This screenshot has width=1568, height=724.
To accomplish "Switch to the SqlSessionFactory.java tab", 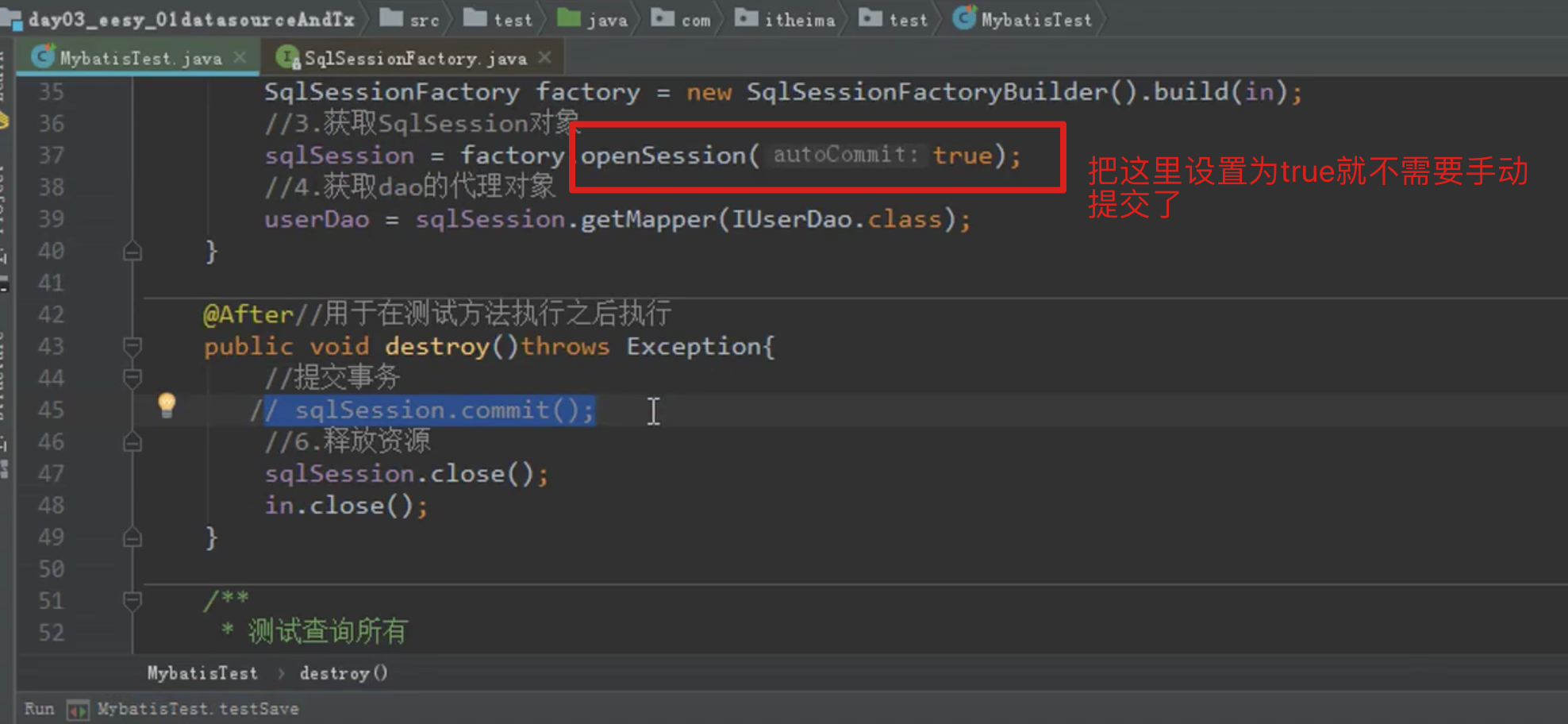I will coord(415,58).
